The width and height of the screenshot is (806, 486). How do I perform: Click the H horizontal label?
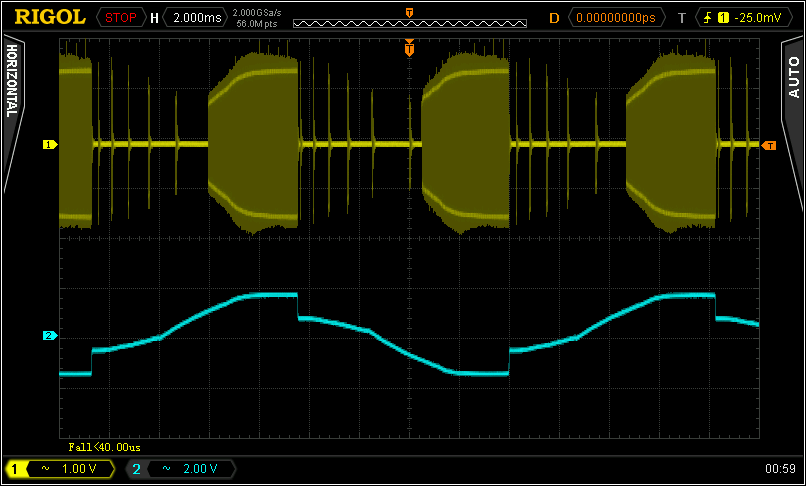pos(154,18)
